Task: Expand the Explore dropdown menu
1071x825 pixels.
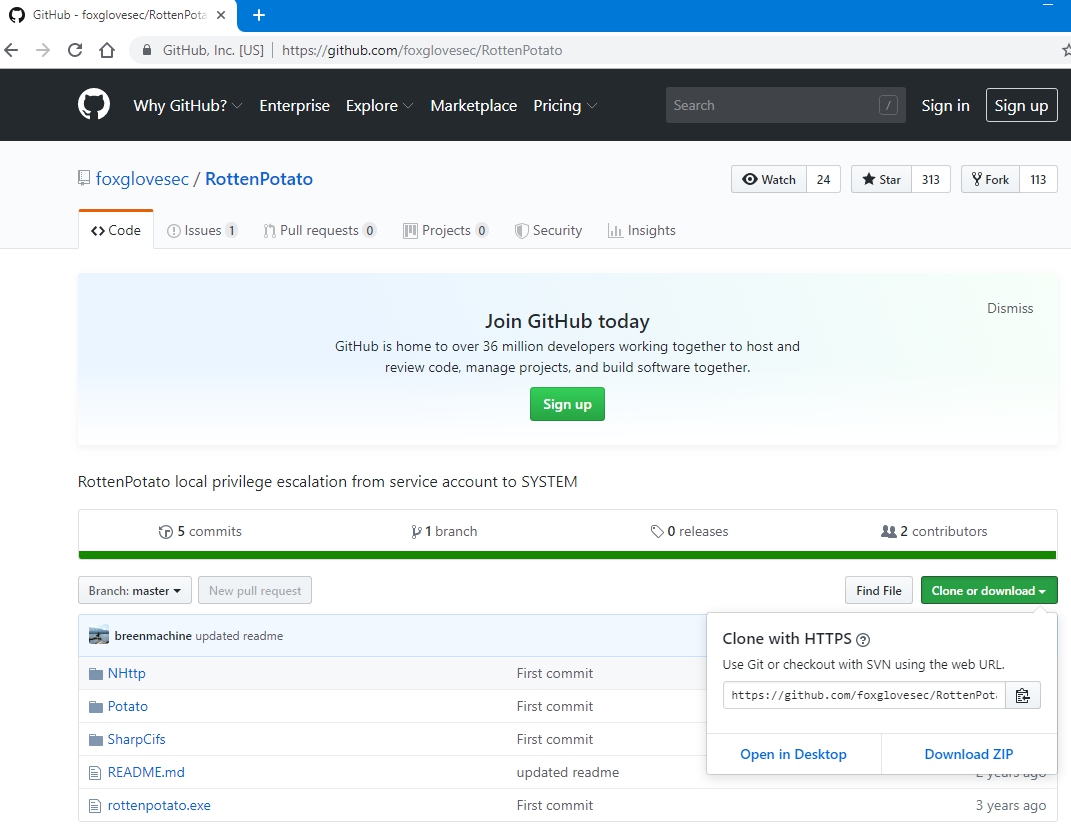Action: (379, 105)
